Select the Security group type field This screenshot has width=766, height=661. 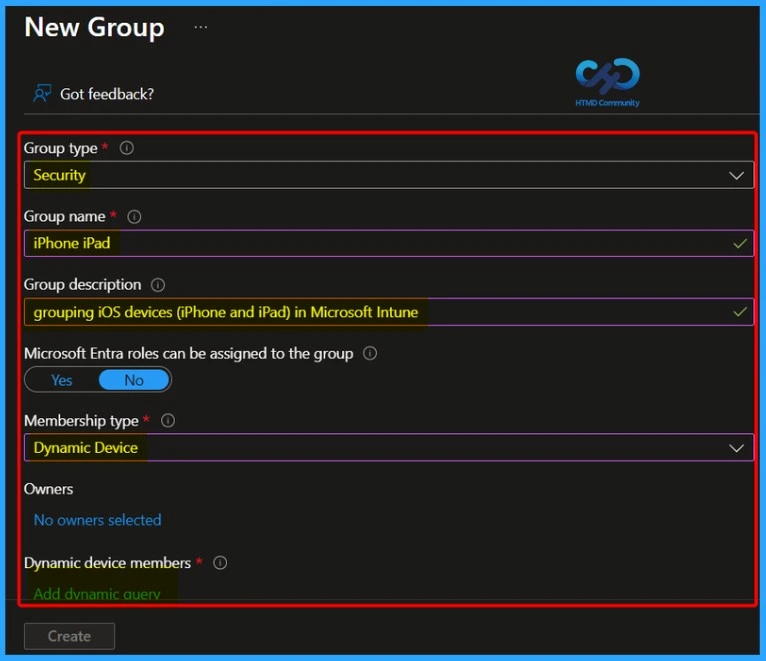[389, 175]
